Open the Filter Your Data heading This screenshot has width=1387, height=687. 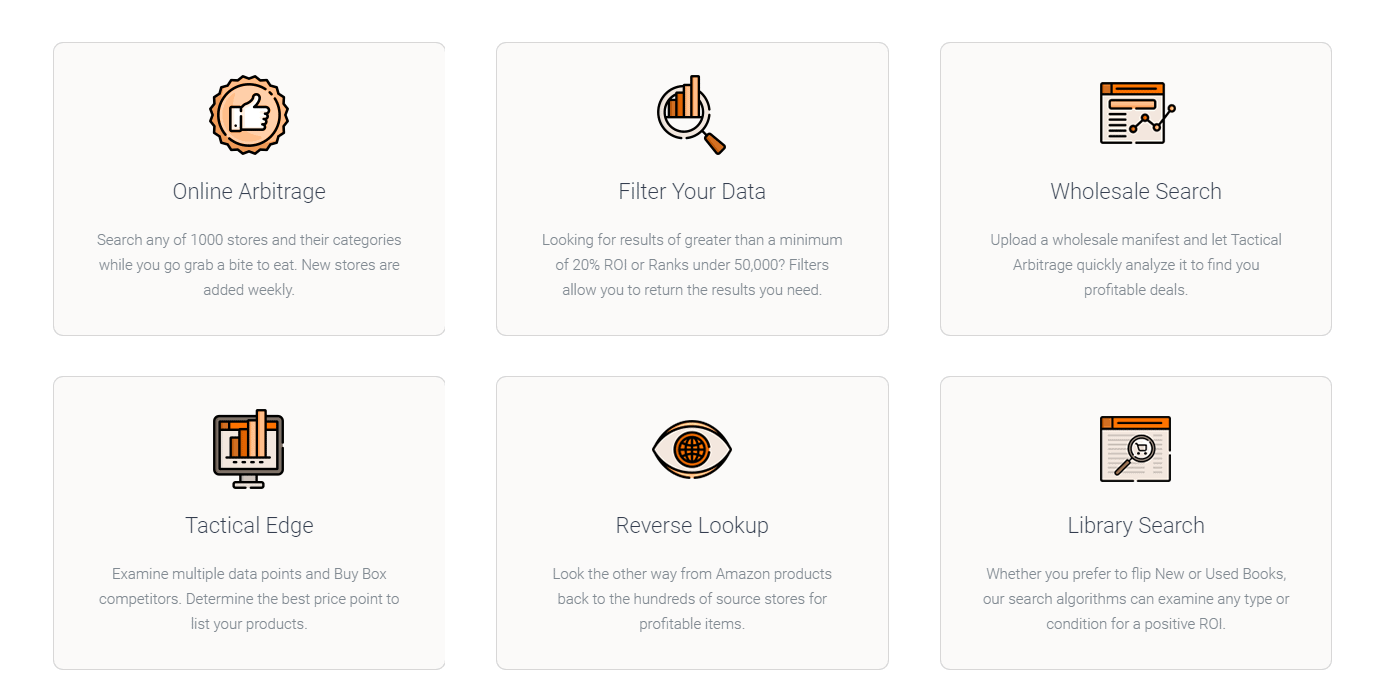[x=692, y=191]
